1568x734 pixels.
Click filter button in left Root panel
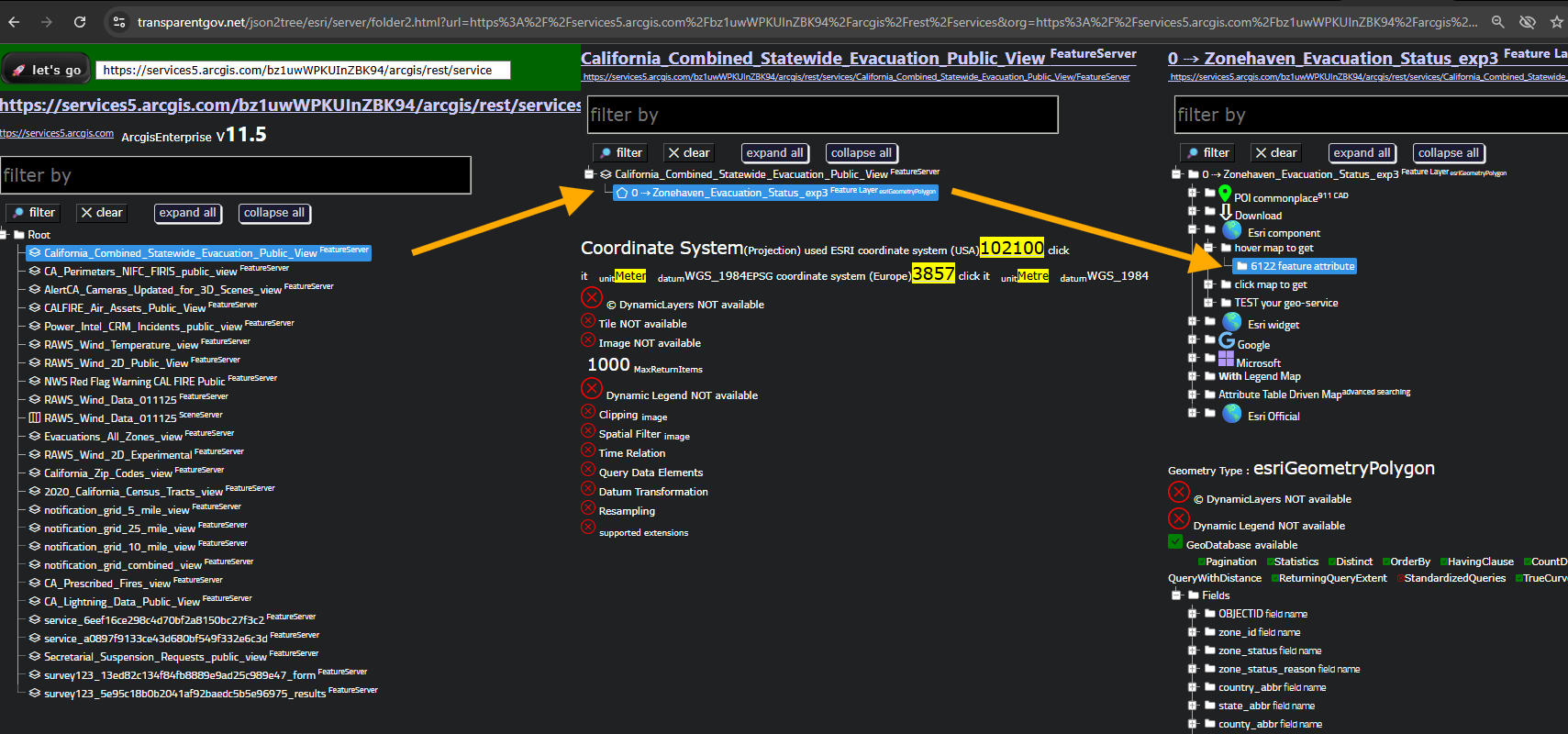(33, 213)
